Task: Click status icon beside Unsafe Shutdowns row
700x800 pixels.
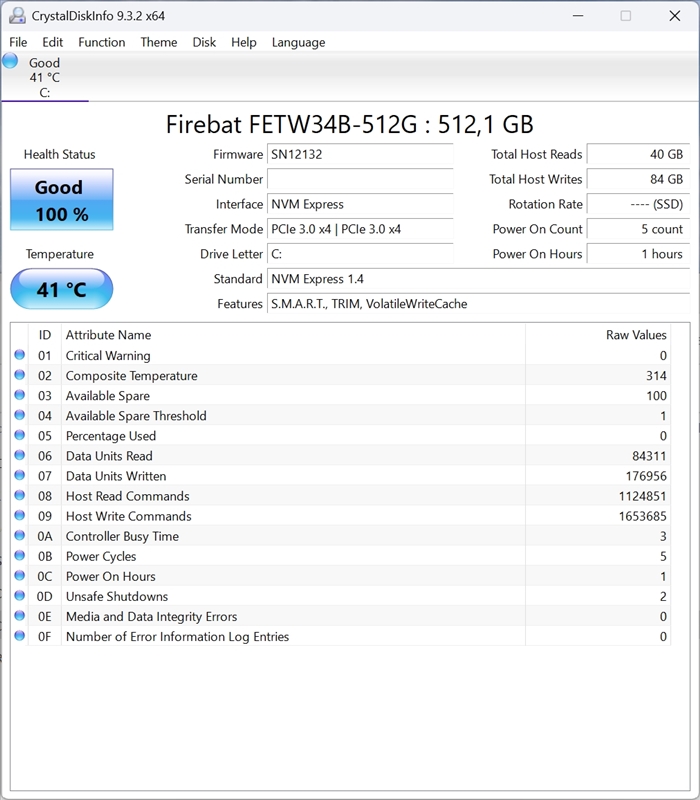Action: (20, 596)
